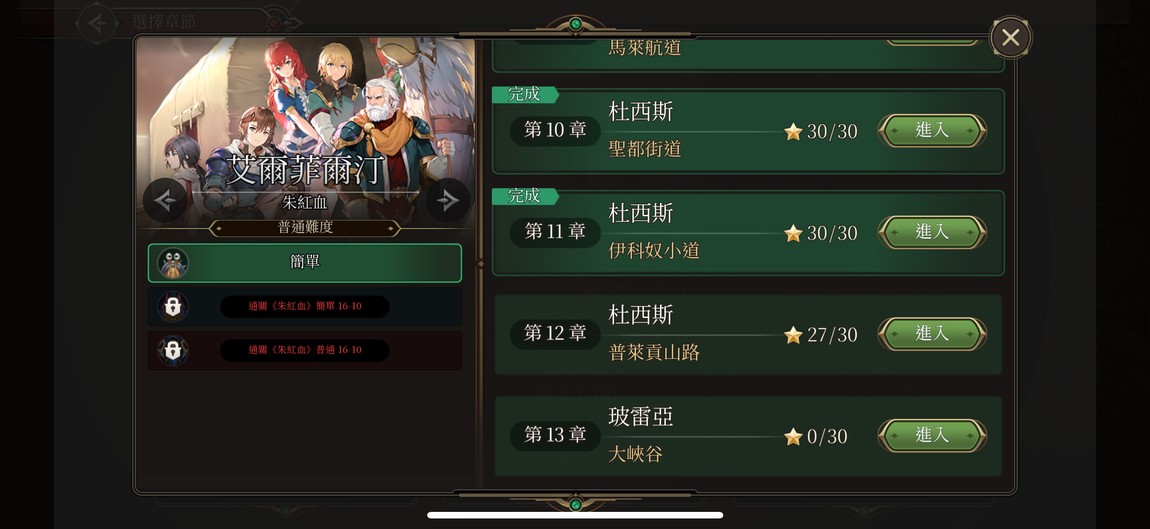
Task: Enter chapter 12 普萊貢山路
Action: (932, 334)
